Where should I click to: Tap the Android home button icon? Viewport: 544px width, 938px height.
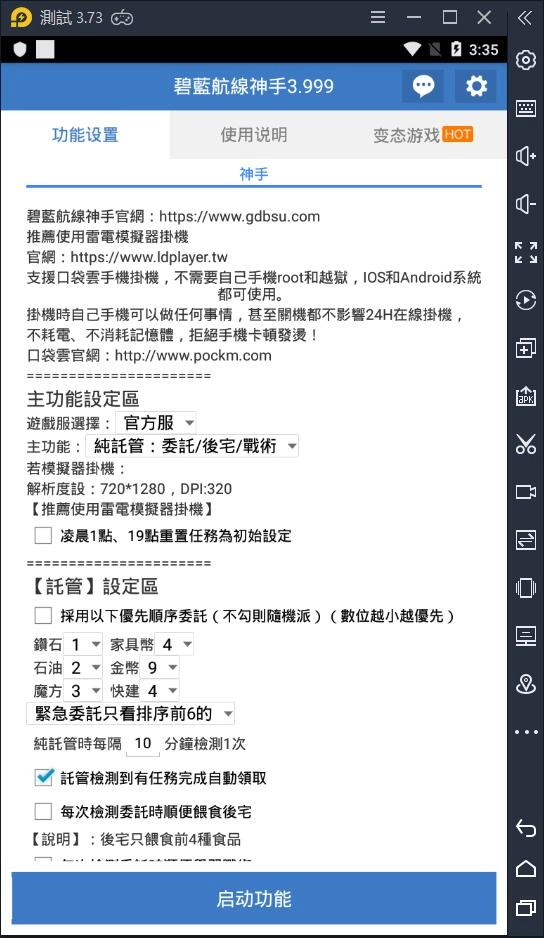coord(525,868)
